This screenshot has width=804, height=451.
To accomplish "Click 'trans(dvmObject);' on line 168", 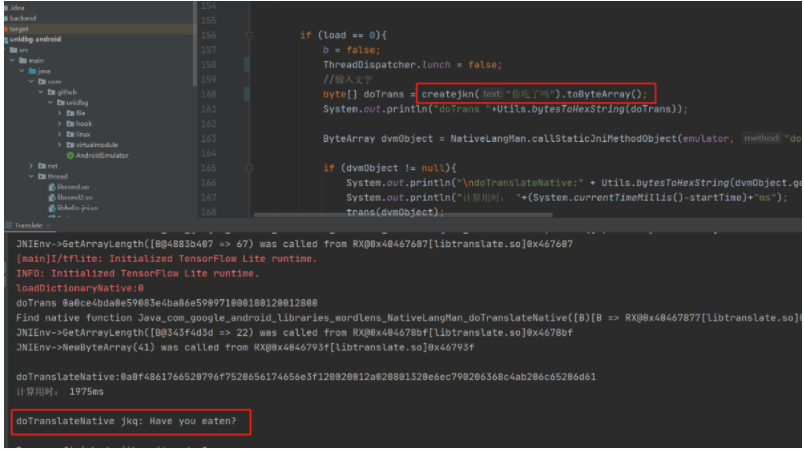I will [x=395, y=212].
